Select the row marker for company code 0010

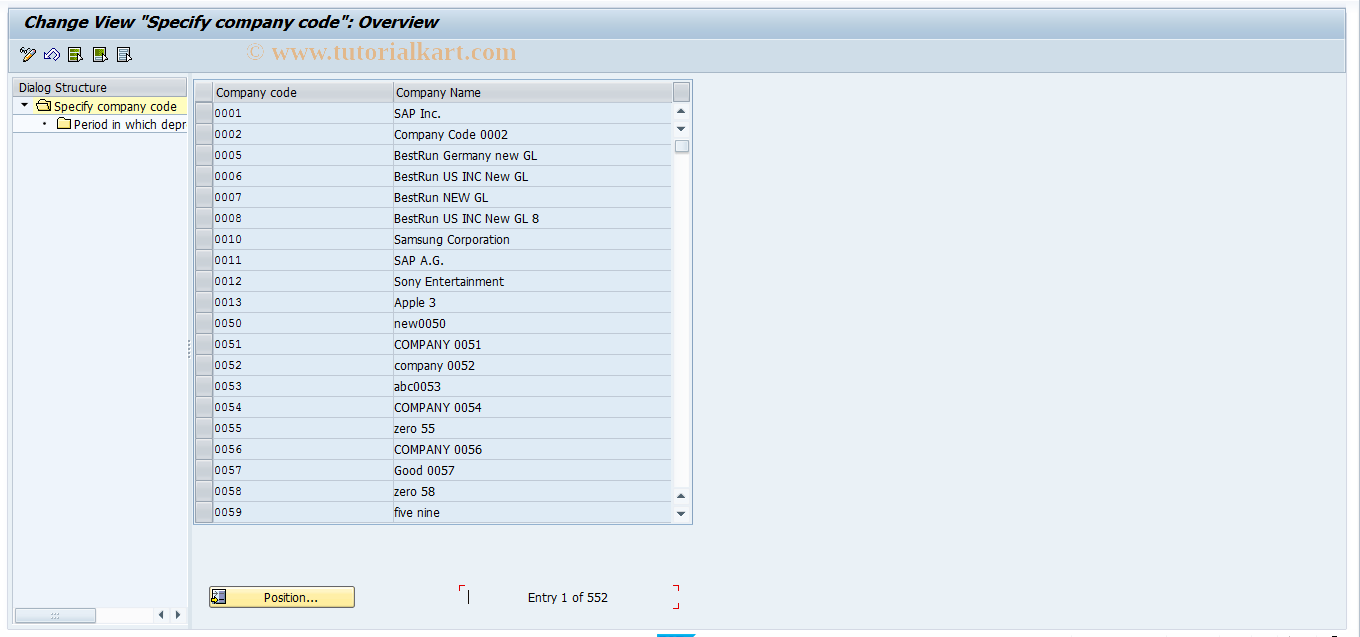pos(204,239)
